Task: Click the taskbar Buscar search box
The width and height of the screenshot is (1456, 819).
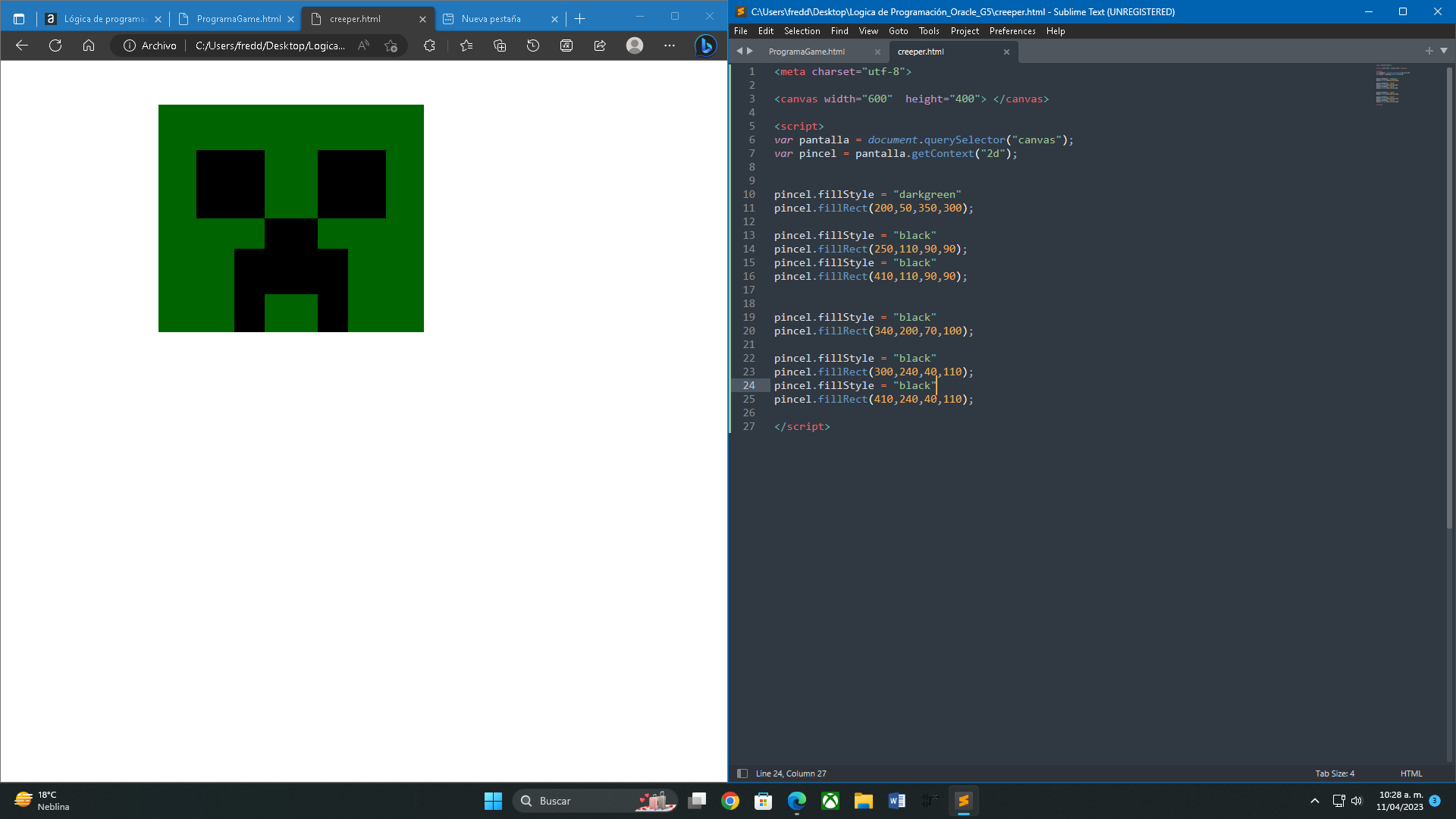Action: 595,801
